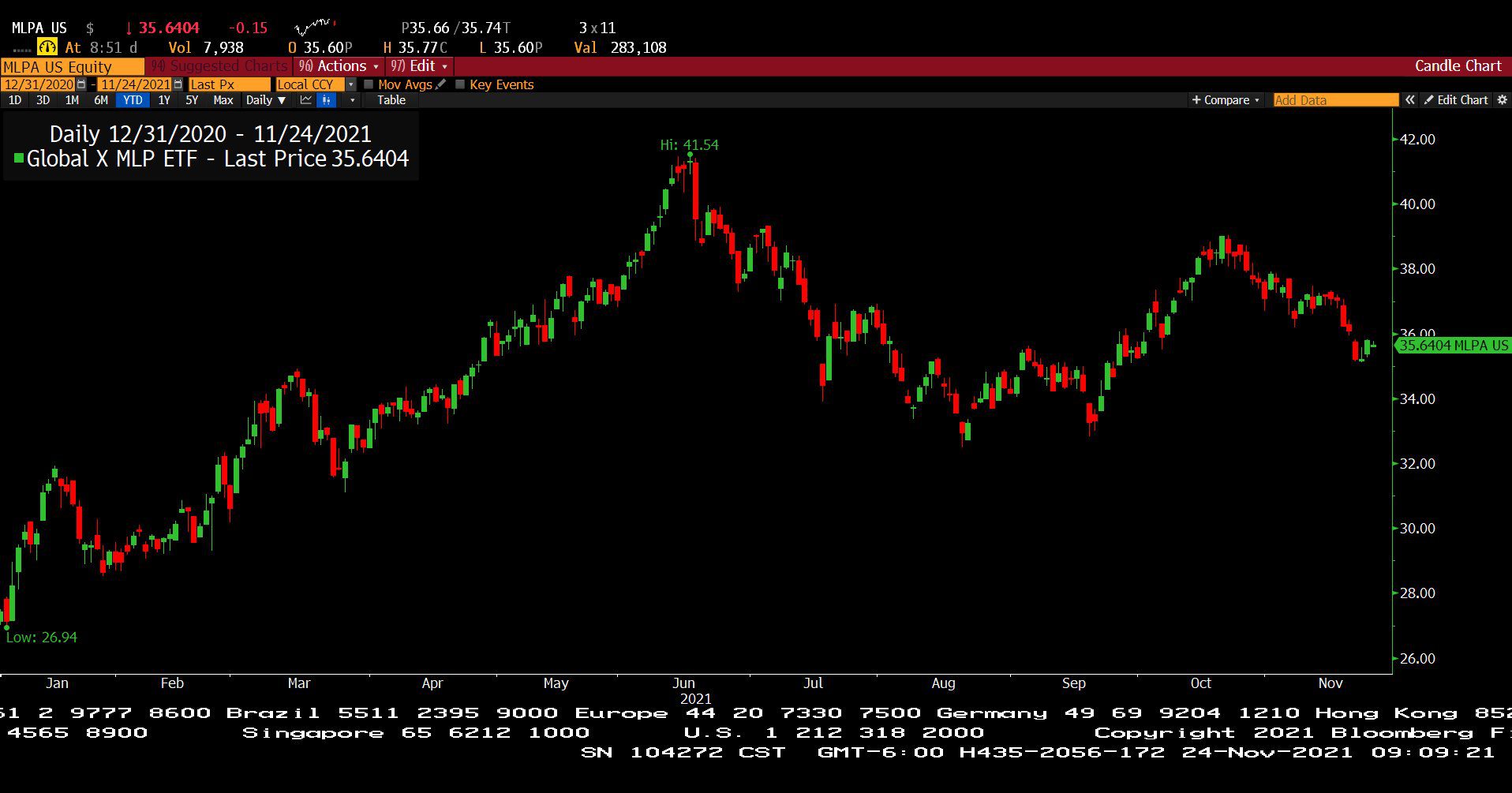Expand the chart type dropdown arrow
This screenshot has height=793, width=1512.
coord(352,100)
